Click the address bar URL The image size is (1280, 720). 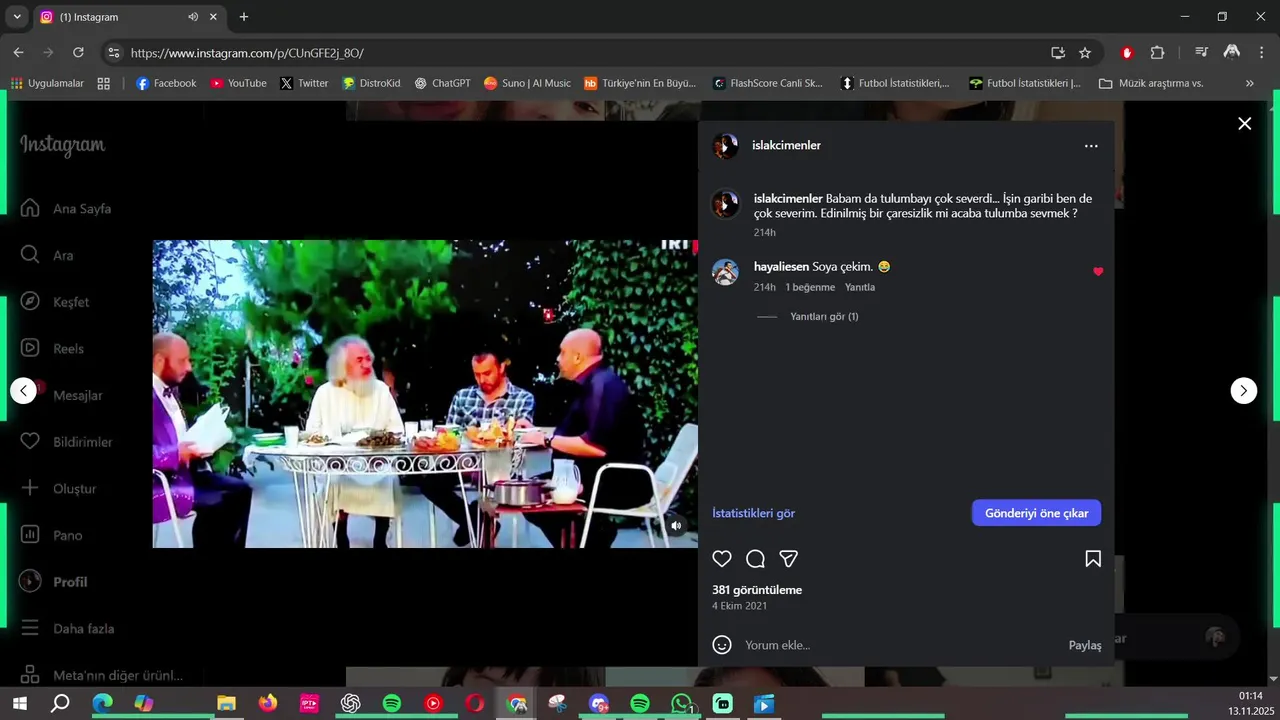[248, 53]
